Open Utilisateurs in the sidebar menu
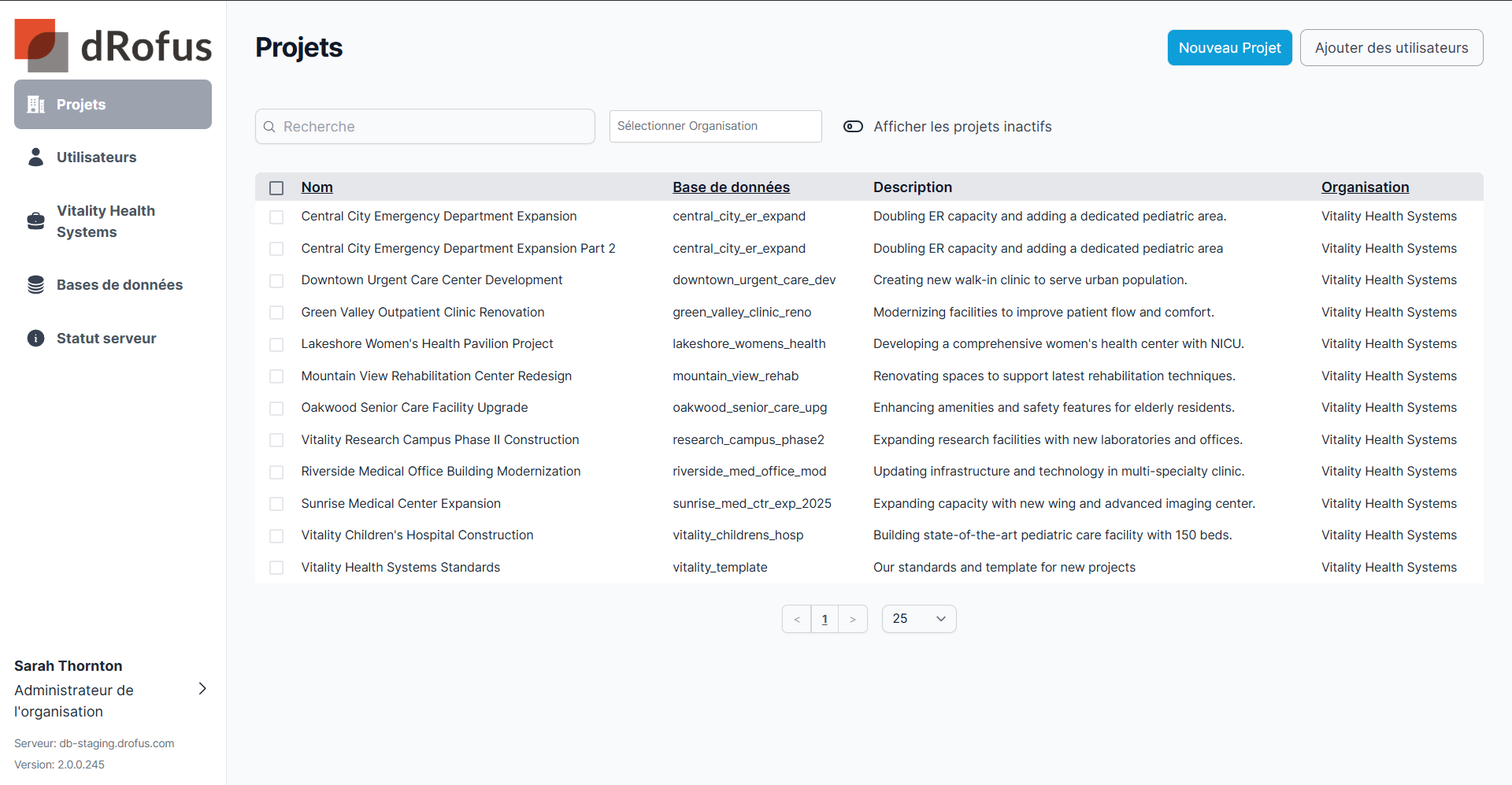This screenshot has height=785, width=1512. click(96, 157)
